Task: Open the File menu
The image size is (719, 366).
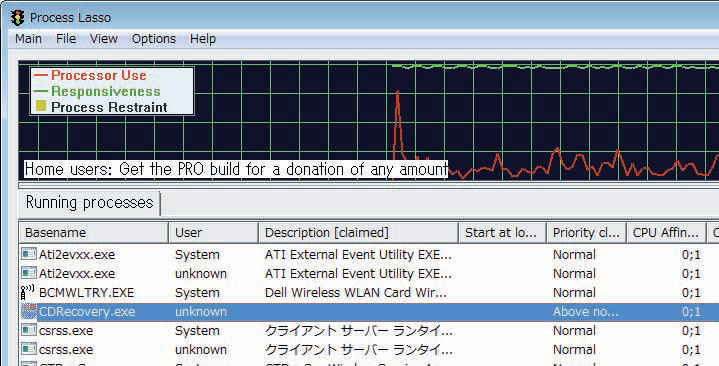Action: pyautogui.click(x=66, y=39)
